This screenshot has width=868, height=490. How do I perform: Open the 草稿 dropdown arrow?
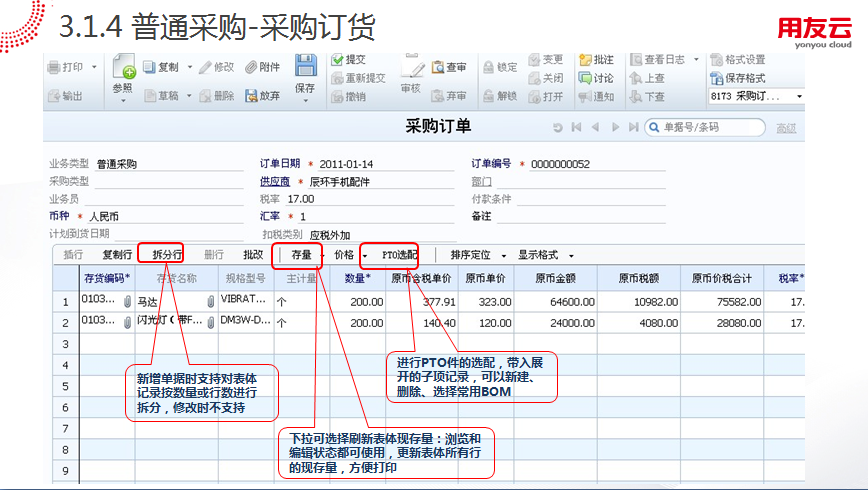[x=189, y=96]
